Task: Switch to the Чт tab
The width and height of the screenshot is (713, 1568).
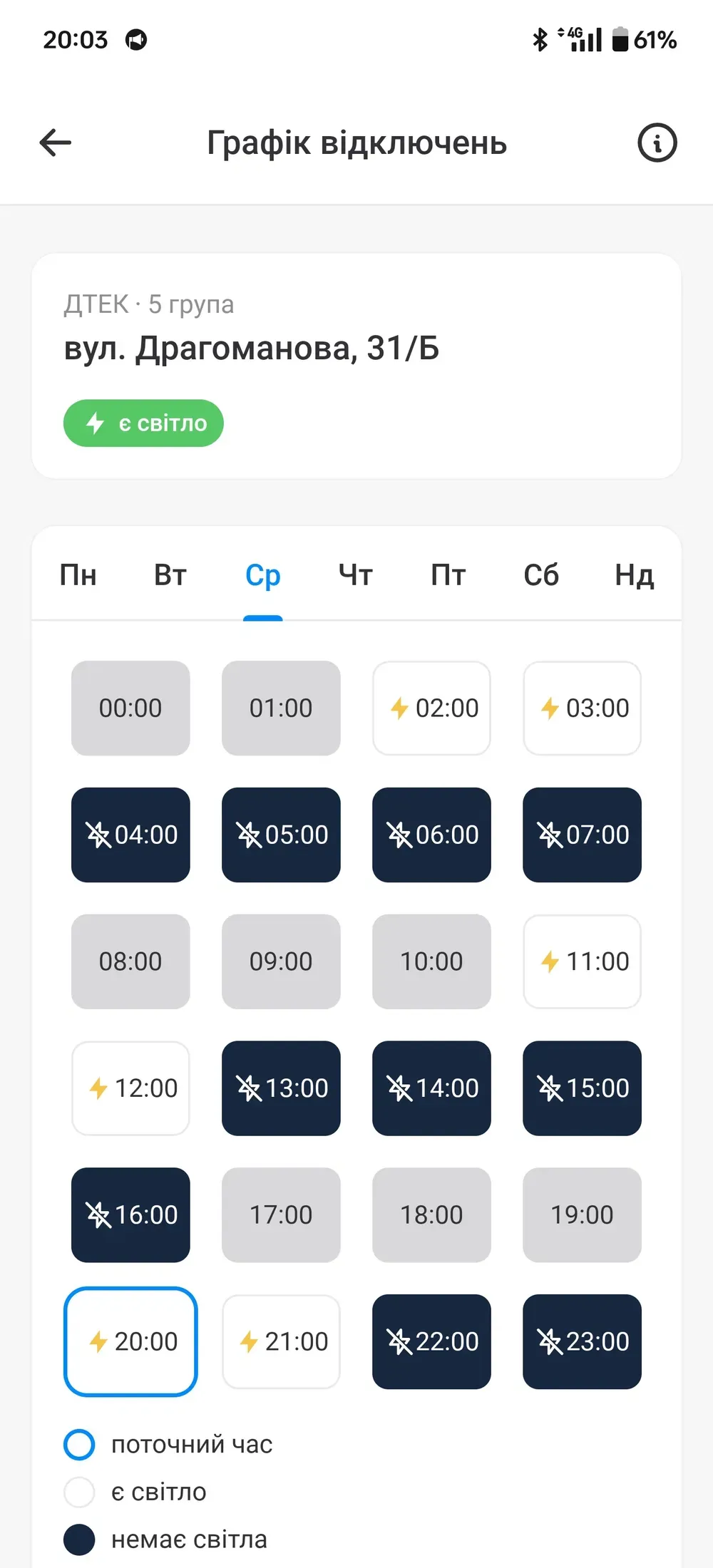Action: click(x=355, y=574)
